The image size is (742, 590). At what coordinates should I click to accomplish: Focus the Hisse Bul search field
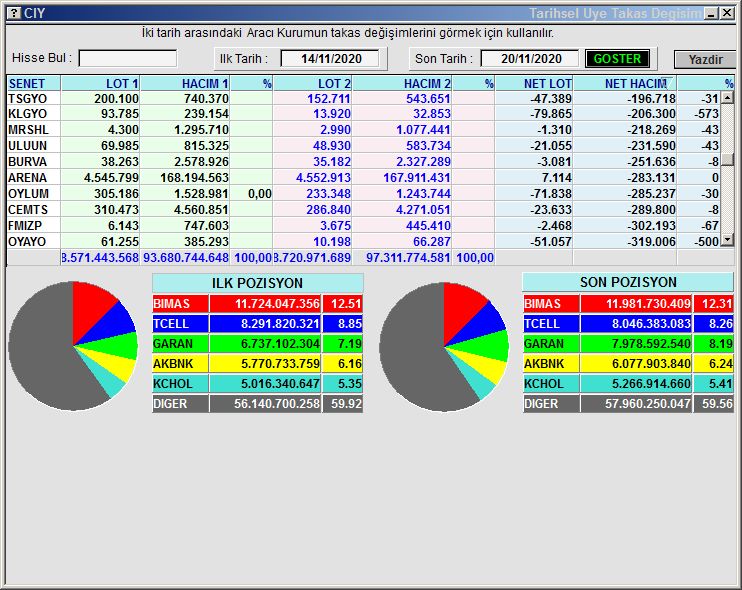pos(128,59)
